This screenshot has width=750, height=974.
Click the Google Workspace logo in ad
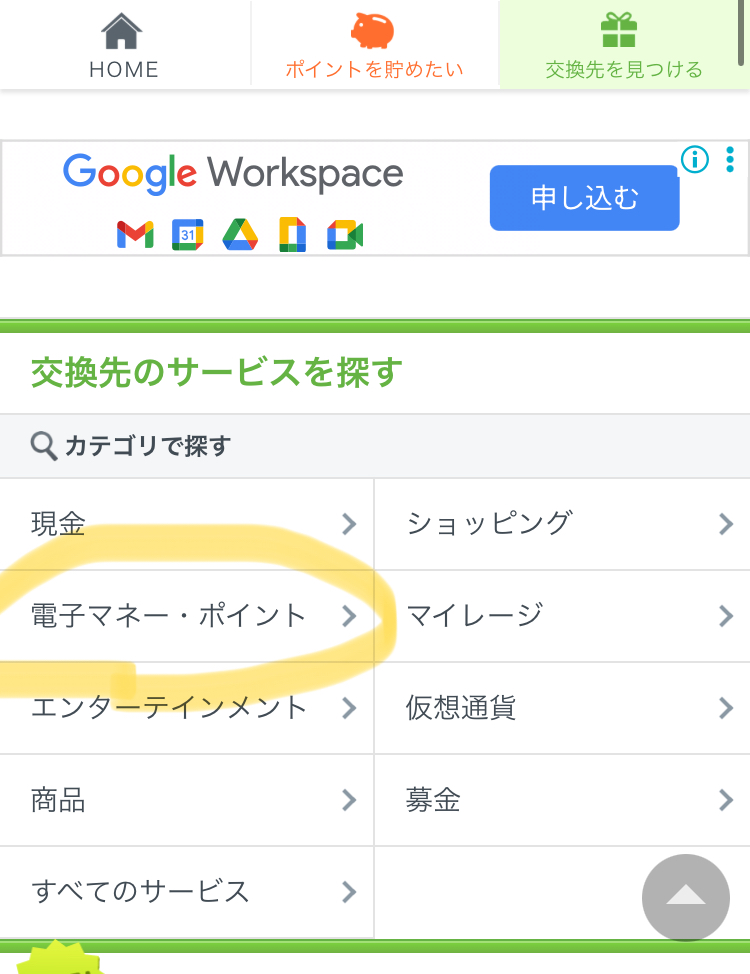pyautogui.click(x=233, y=173)
